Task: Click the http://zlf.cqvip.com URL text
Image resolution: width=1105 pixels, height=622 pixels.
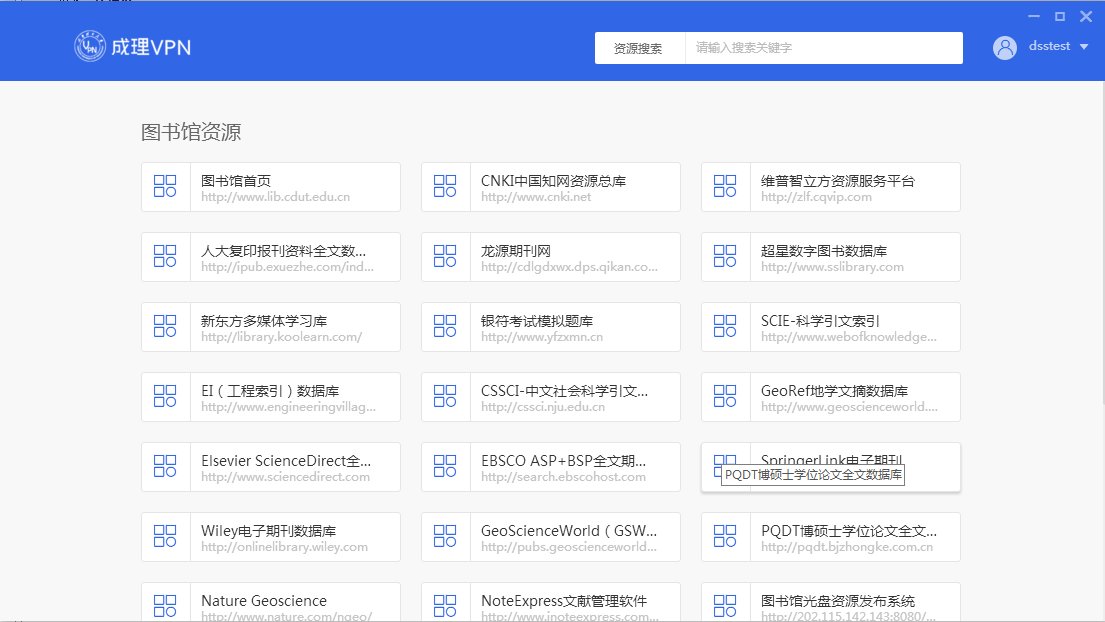Action: pyautogui.click(x=816, y=197)
